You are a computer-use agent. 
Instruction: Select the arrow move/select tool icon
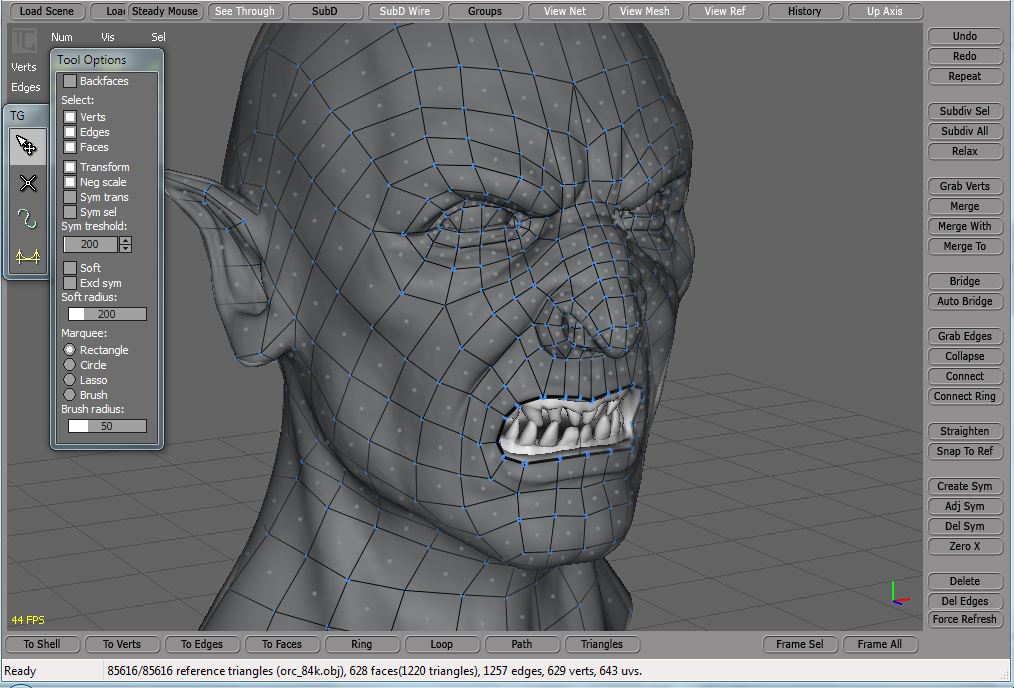coord(27,147)
